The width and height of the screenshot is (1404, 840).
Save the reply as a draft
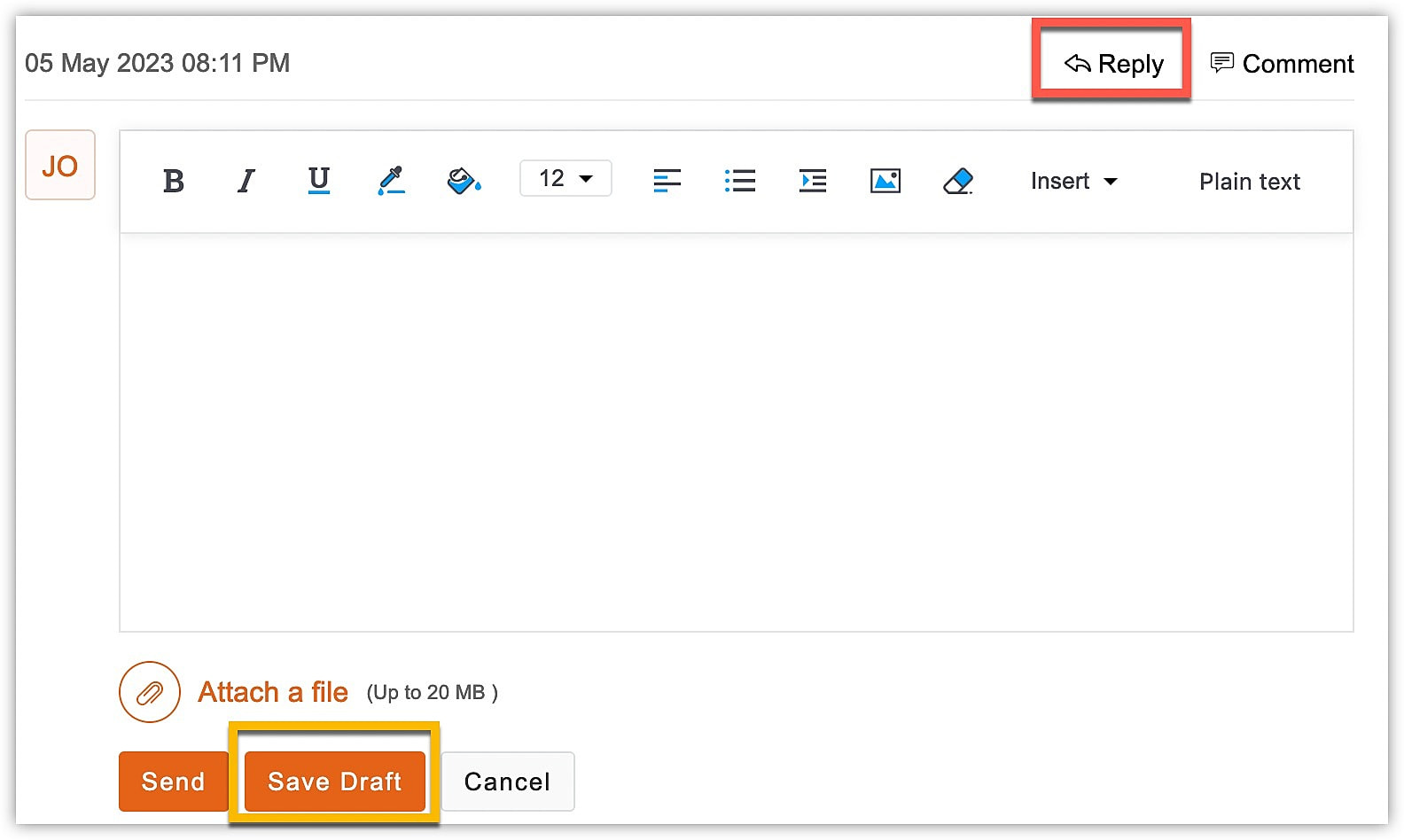pyautogui.click(x=335, y=782)
